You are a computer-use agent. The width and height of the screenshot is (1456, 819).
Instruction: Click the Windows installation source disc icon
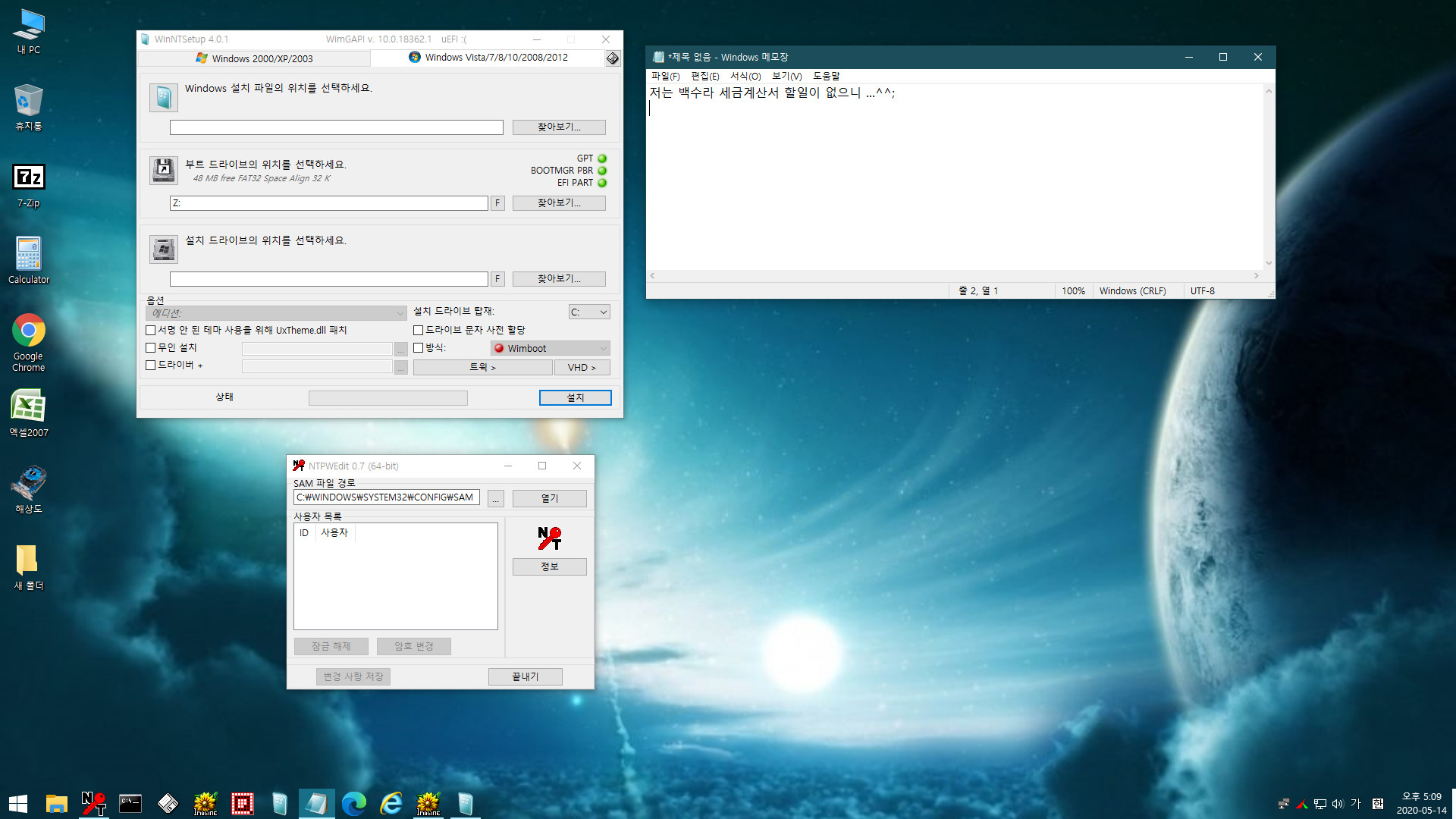[164, 97]
